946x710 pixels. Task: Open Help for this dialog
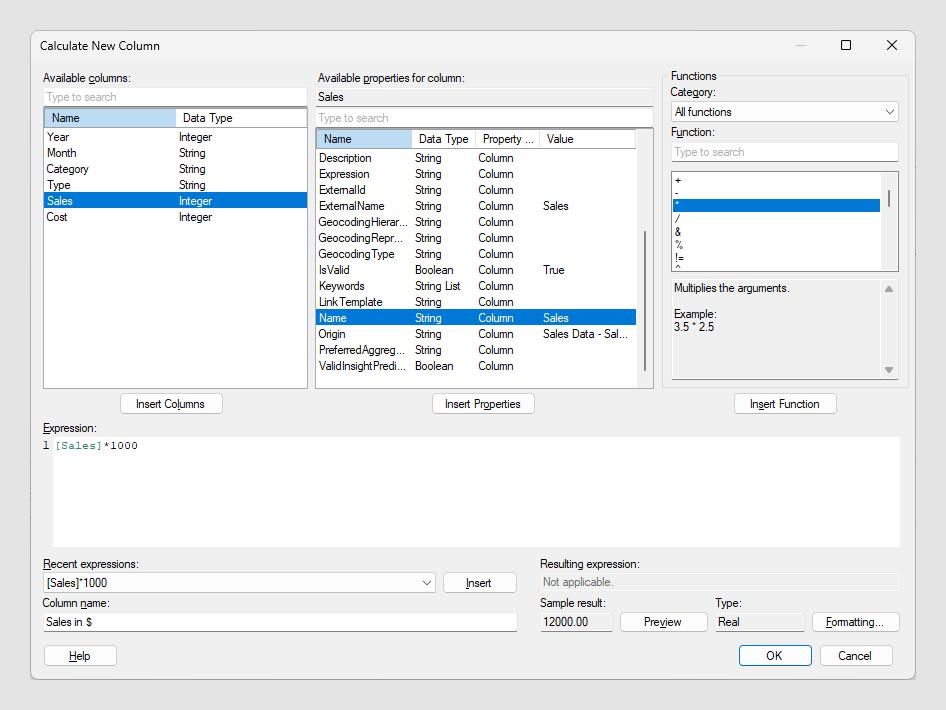pos(80,656)
